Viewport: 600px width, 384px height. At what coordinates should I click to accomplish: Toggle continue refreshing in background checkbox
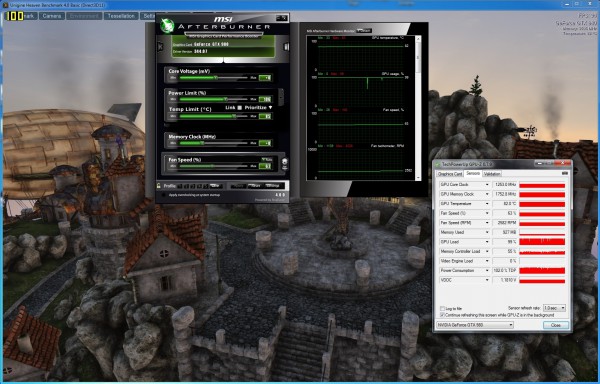[x=443, y=315]
